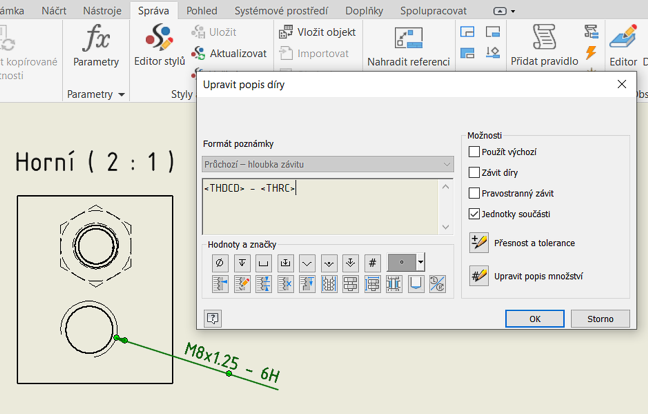Insert the hole depth symbol
The image size is (648, 414).
pos(242,262)
